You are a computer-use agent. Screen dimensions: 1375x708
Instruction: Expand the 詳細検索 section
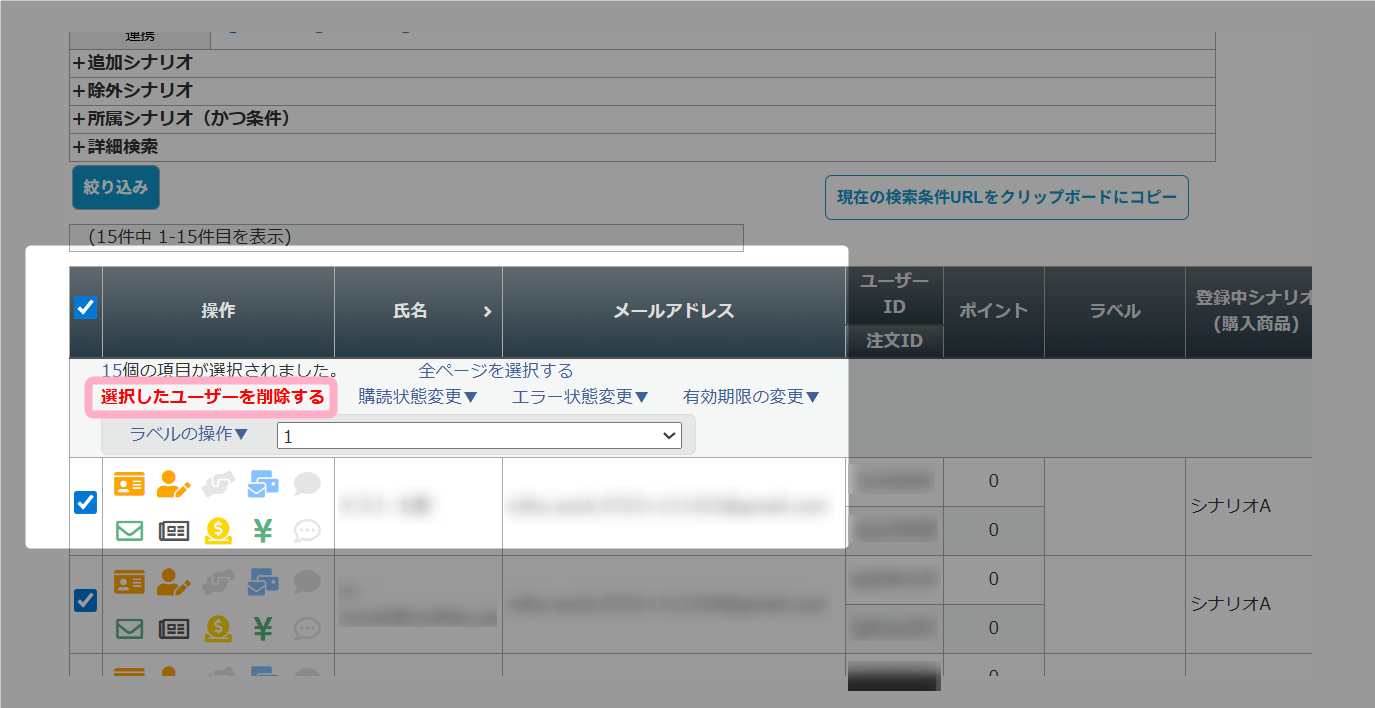[x=115, y=146]
